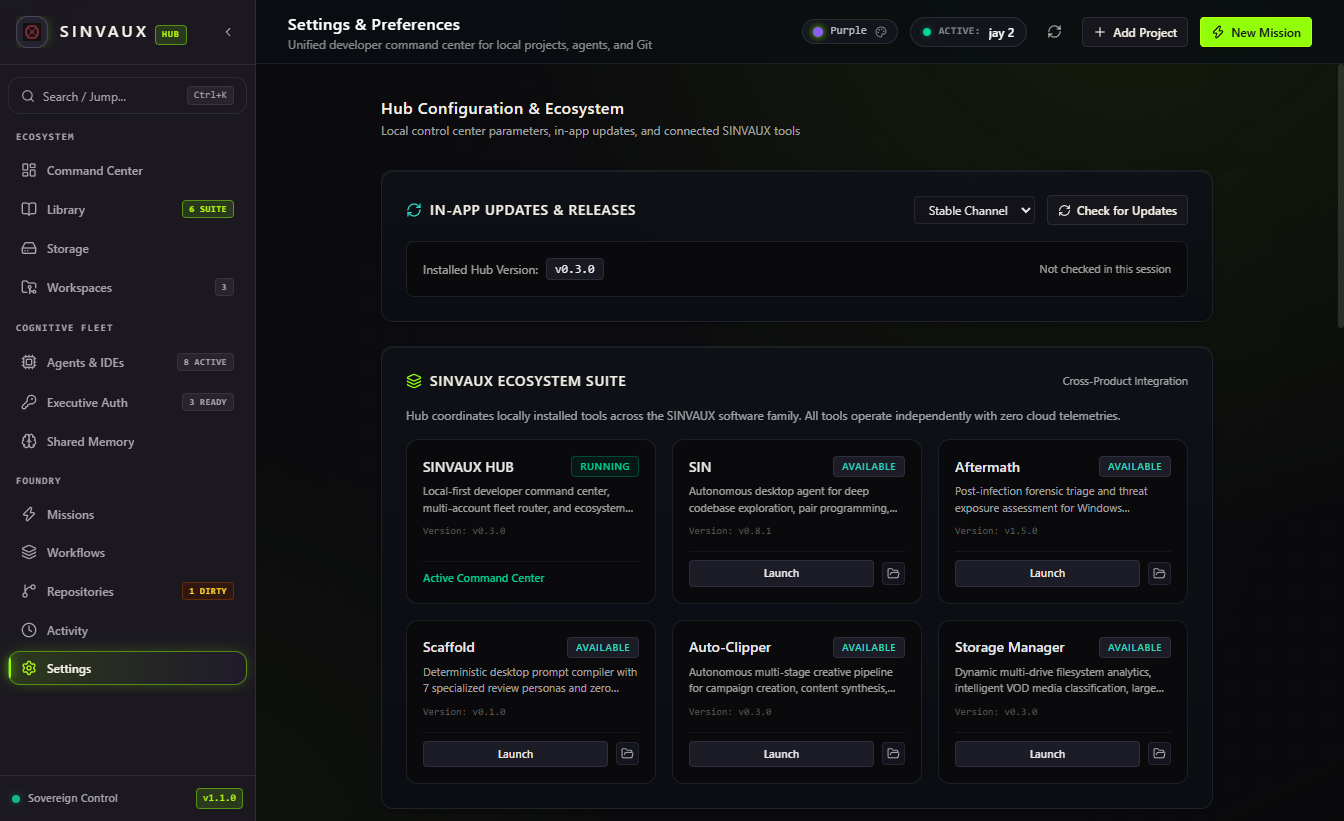Click the Activity clock icon
This screenshot has height=821, width=1344.
[29, 631]
